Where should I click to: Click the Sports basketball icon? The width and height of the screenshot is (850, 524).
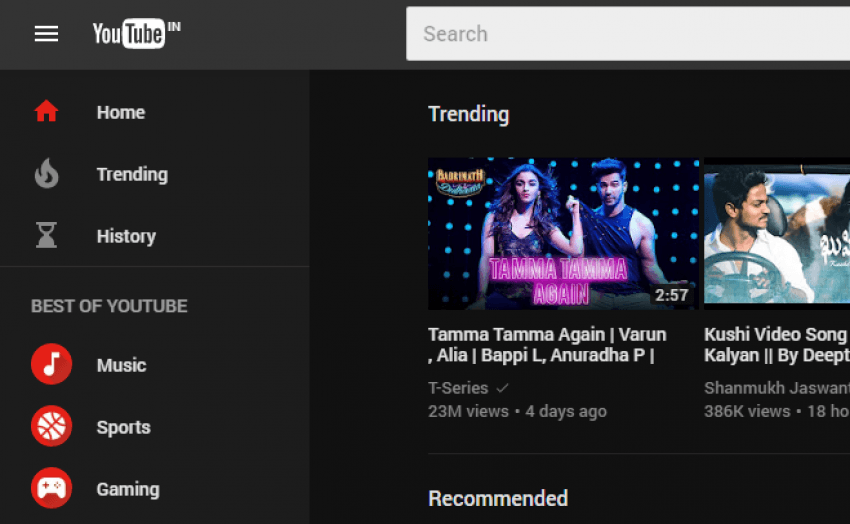point(51,426)
